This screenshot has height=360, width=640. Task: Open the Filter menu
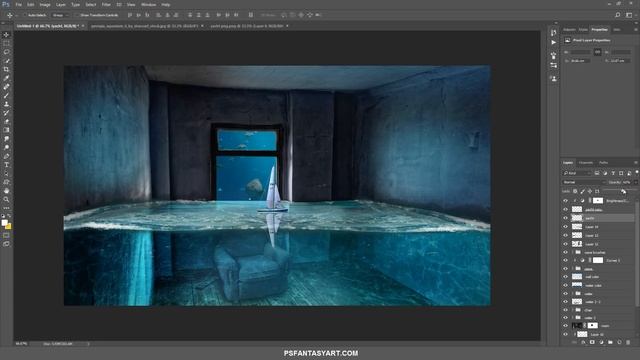pyautogui.click(x=106, y=4)
